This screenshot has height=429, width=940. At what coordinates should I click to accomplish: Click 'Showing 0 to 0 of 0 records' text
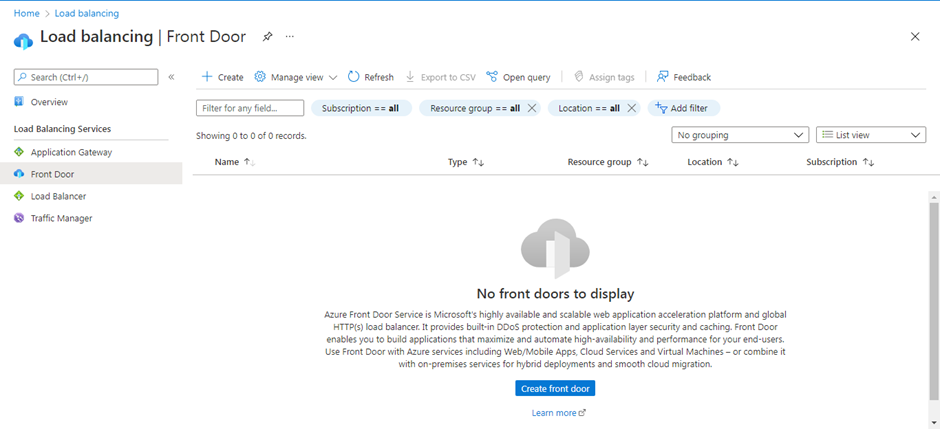pyautogui.click(x=251, y=136)
